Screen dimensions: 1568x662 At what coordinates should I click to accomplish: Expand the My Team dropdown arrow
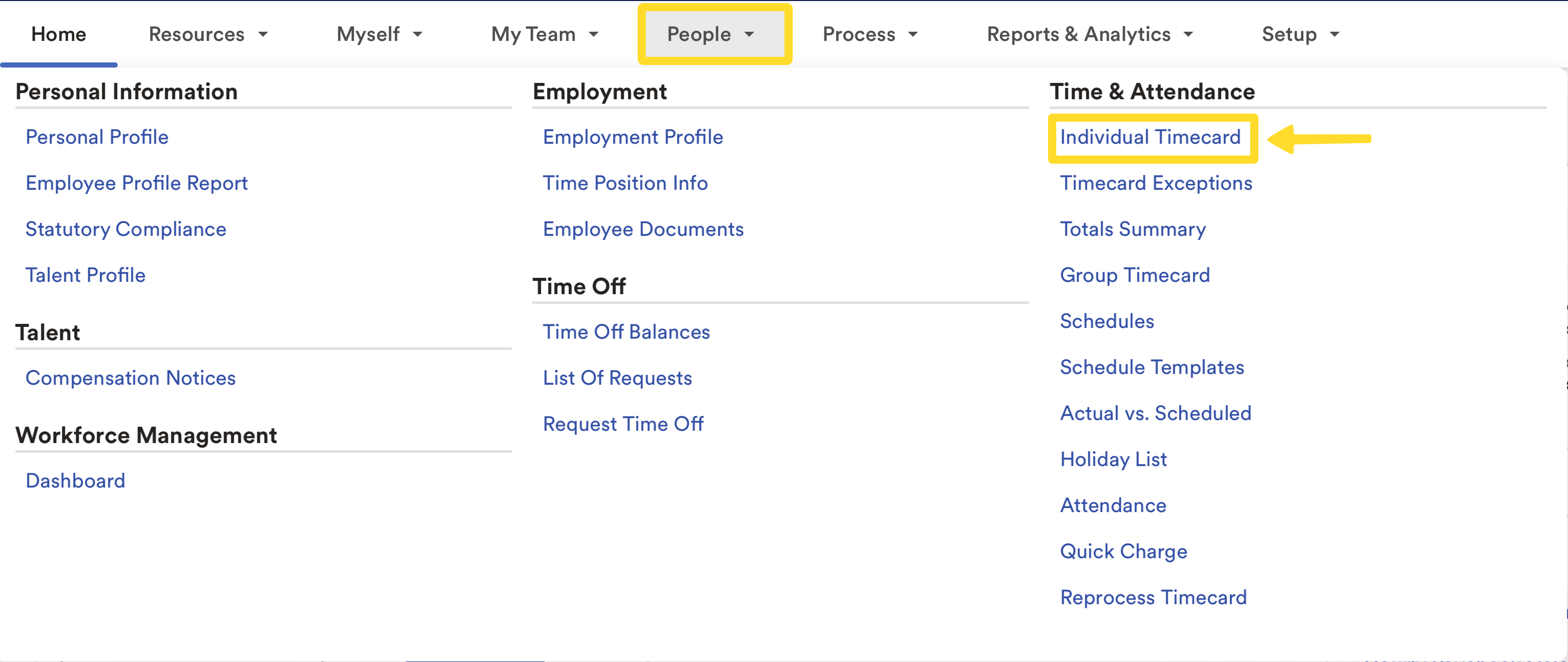point(594,35)
